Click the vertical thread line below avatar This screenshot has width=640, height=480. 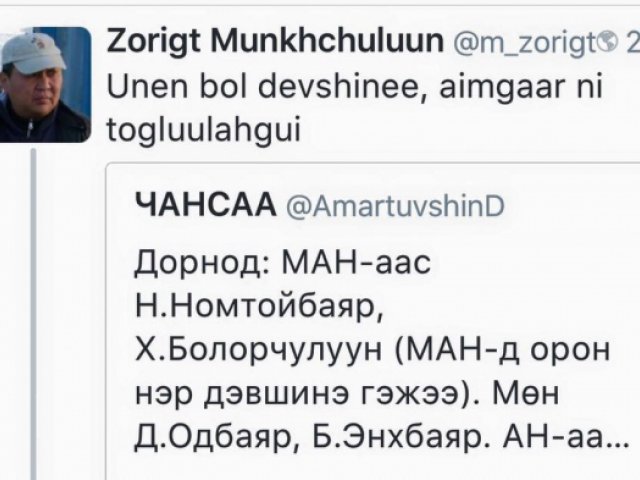click(33, 314)
